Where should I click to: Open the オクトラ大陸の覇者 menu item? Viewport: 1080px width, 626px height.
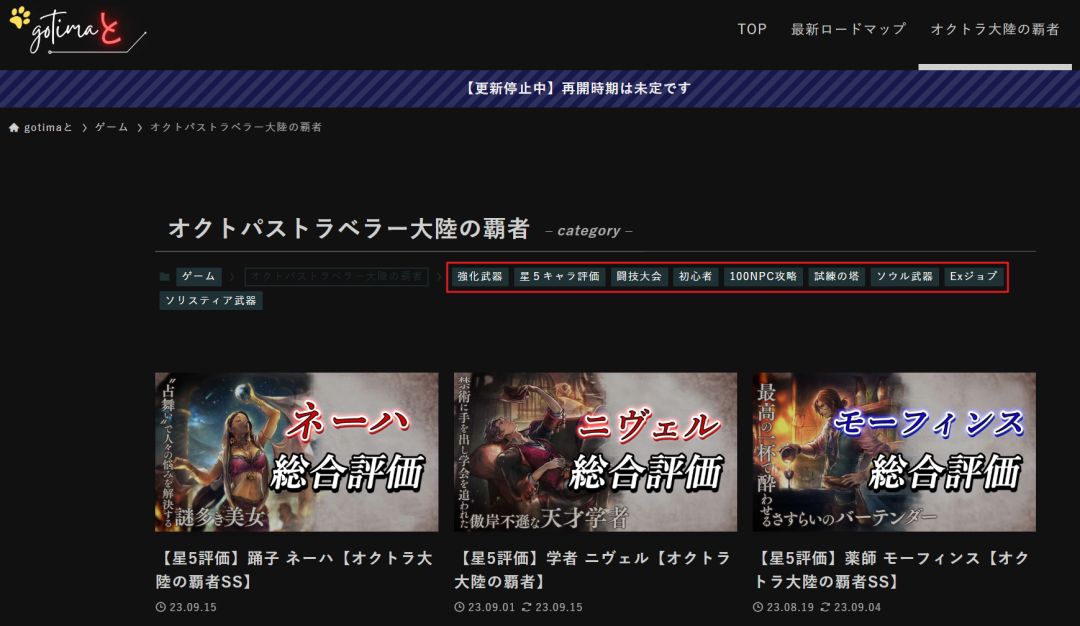[995, 29]
